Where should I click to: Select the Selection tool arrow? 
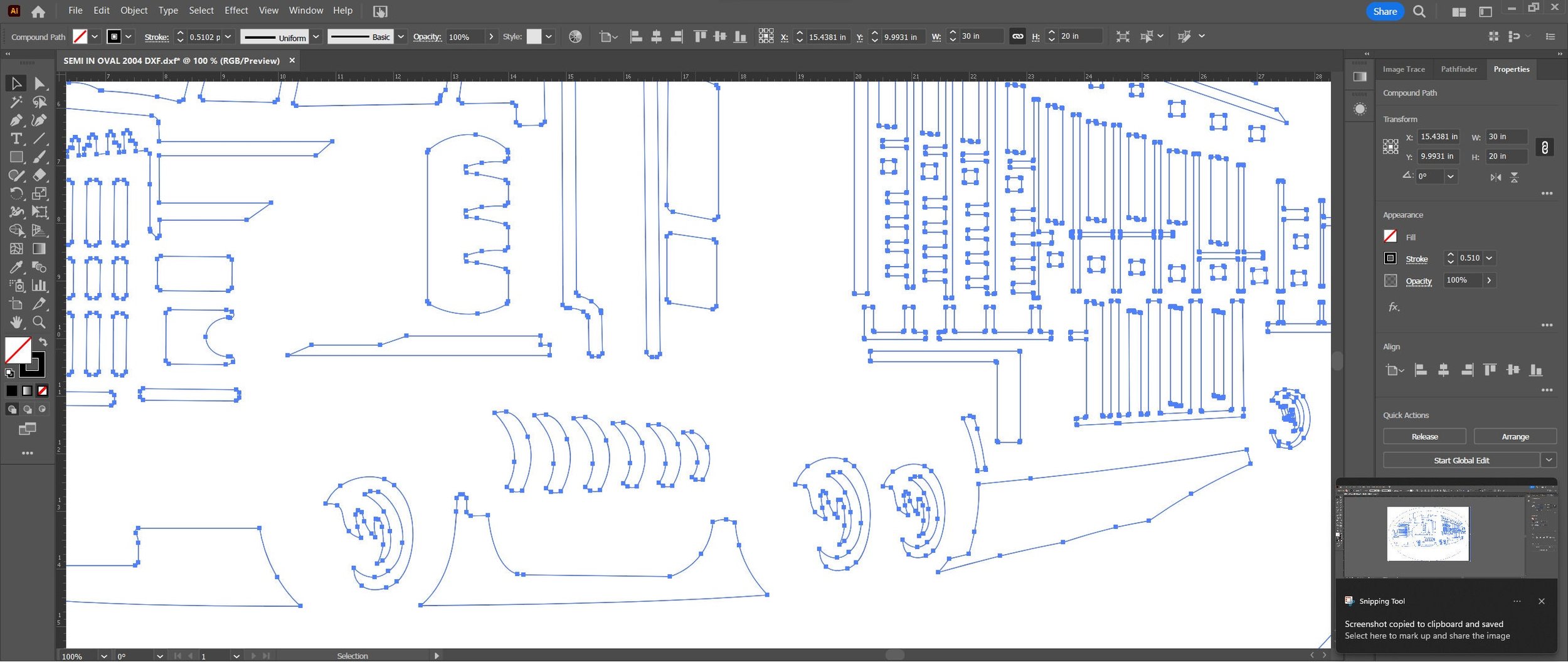[16, 83]
